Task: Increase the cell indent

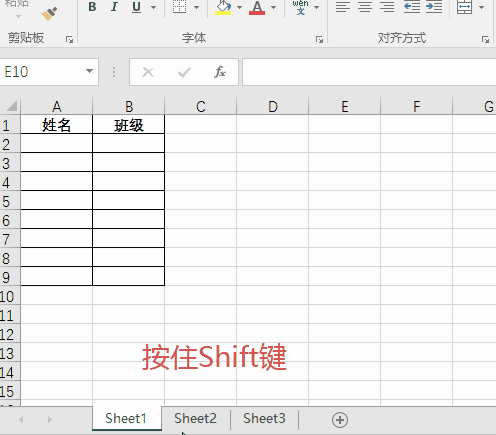Action: (434, 7)
